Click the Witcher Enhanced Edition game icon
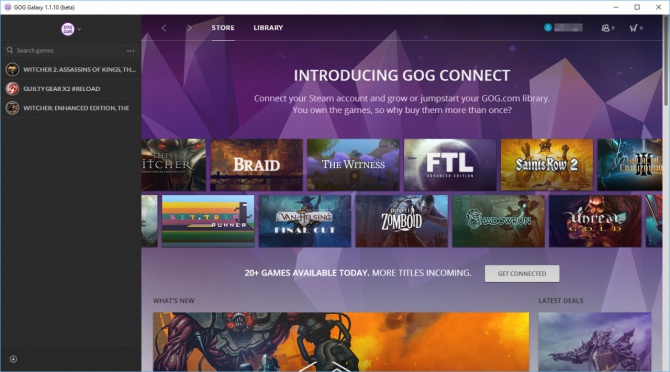 (x=12, y=108)
